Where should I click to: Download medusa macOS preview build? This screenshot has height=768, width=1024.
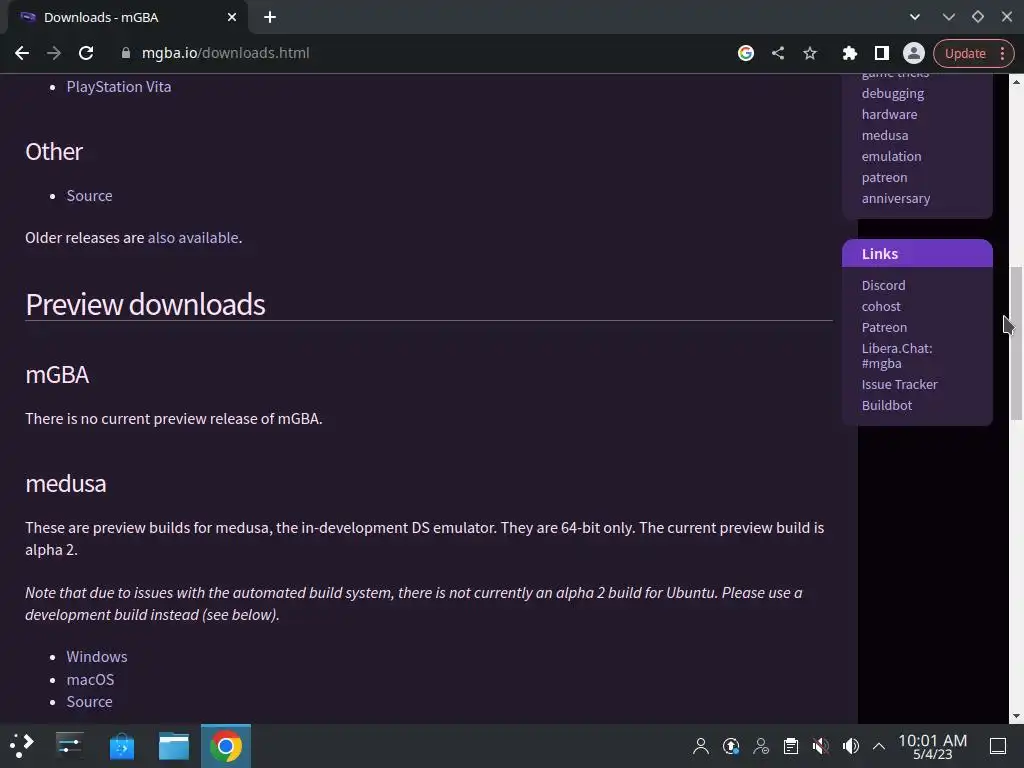(90, 680)
